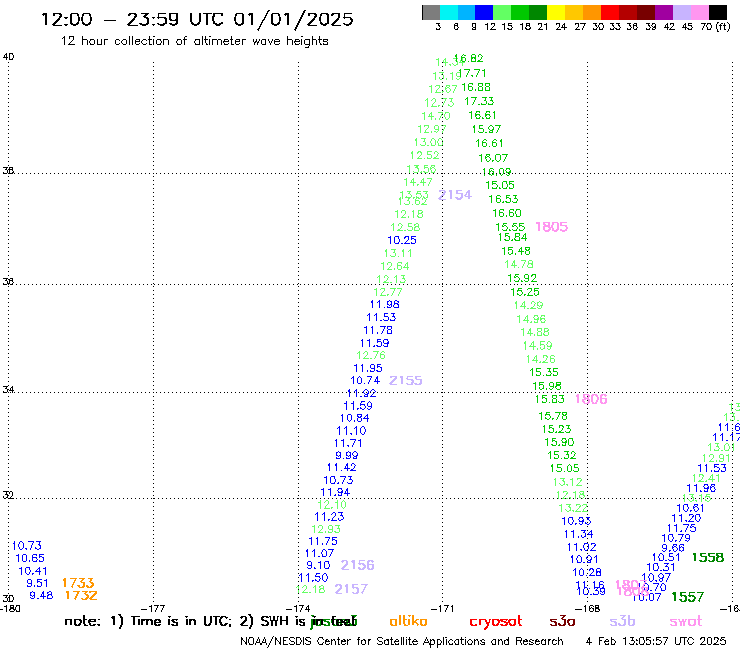Screen dimensions: 740x650
Task: Click the wave height value 16.60
Action: pos(507,213)
